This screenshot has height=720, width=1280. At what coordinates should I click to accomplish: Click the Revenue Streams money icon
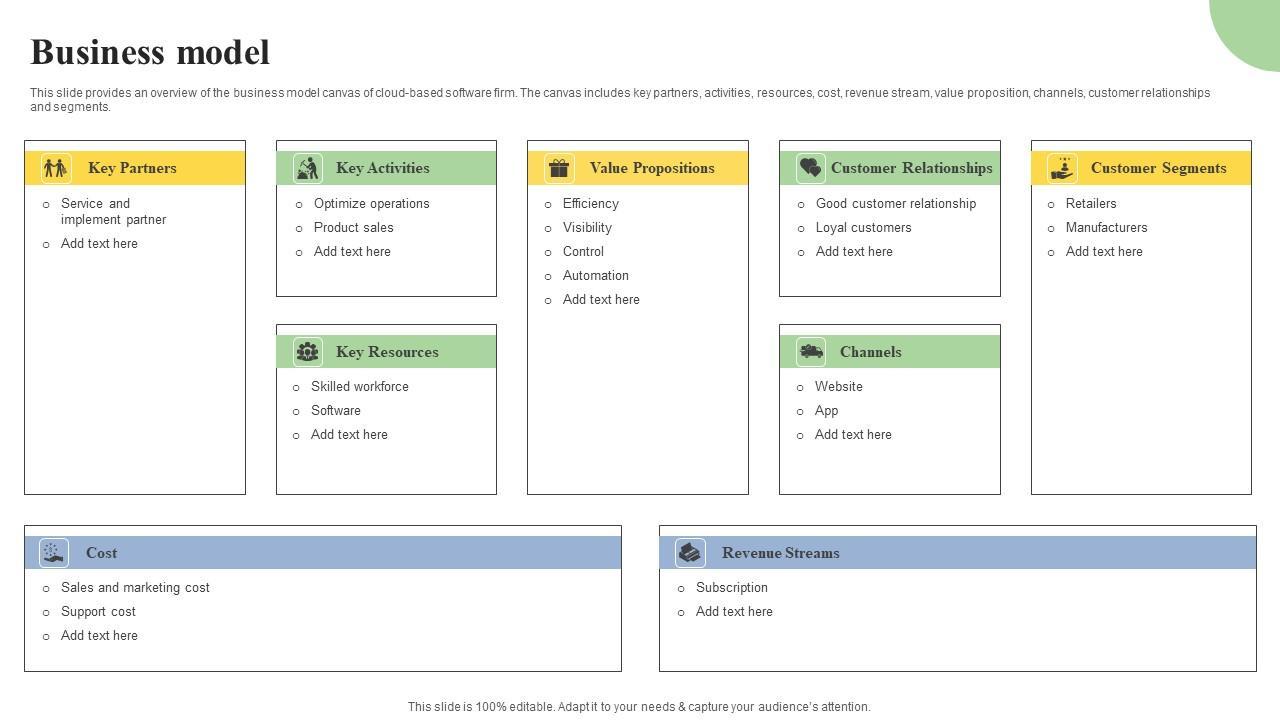click(x=690, y=552)
